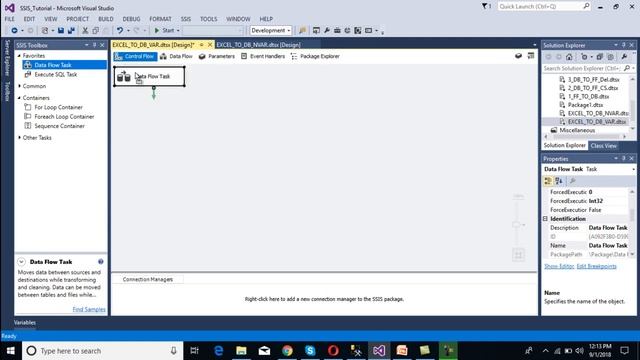Image resolution: width=640 pixels, height=360 pixels.
Task: Select 1_FF_TO_DB.dtsx in Solution Explorer
Action: [588, 96]
